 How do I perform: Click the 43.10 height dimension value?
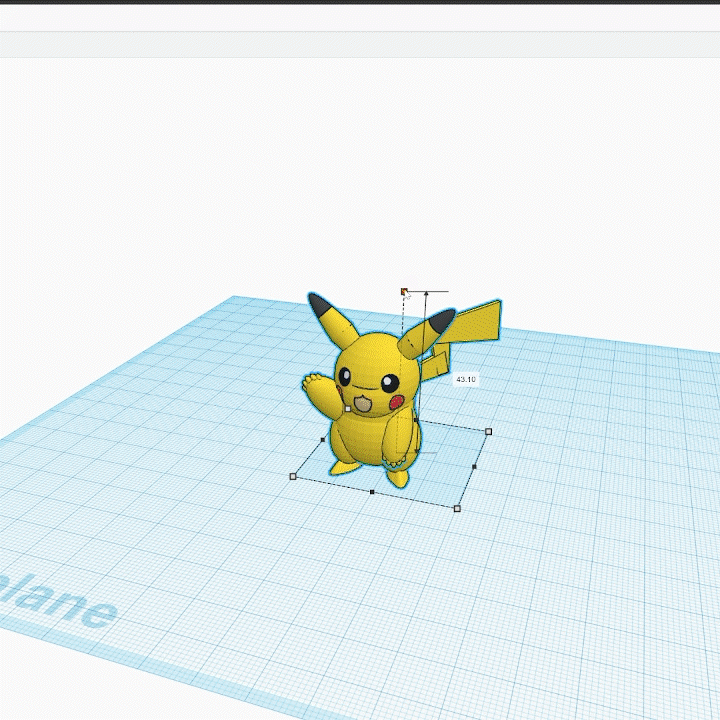pyautogui.click(x=466, y=379)
